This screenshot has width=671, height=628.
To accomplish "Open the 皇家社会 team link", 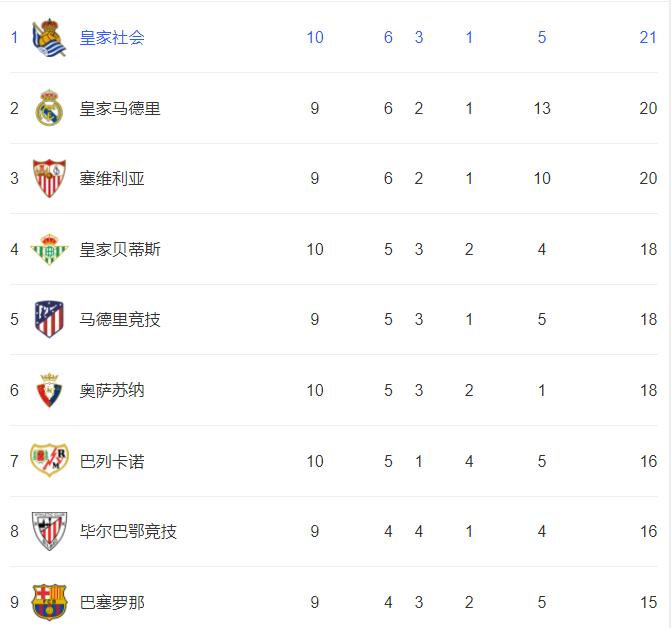I will (112, 38).
